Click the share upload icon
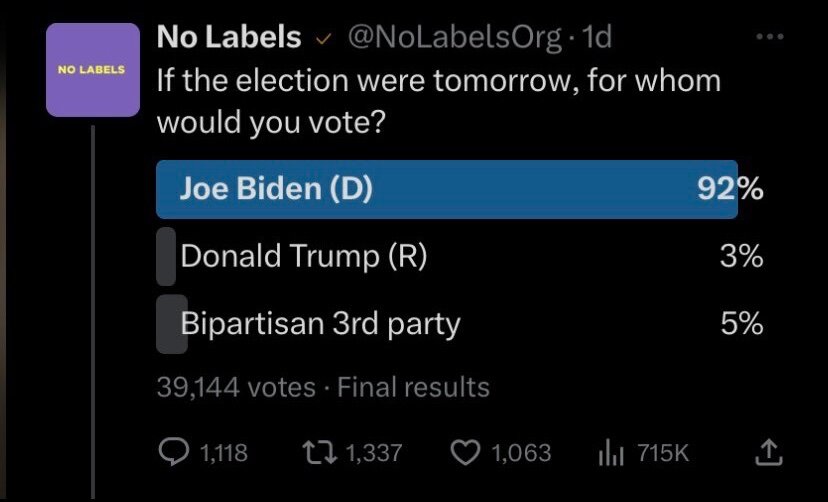This screenshot has height=502, width=828. [769, 452]
